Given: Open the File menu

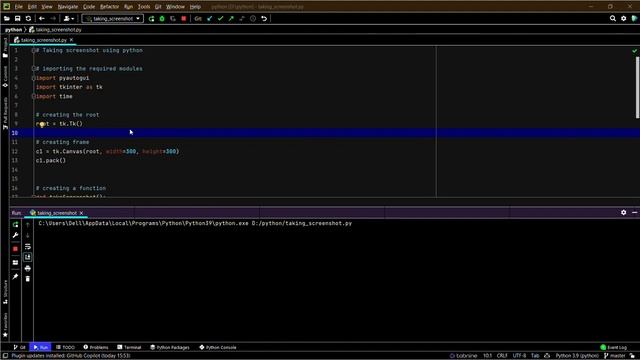Looking at the screenshot, I should click(18, 7).
